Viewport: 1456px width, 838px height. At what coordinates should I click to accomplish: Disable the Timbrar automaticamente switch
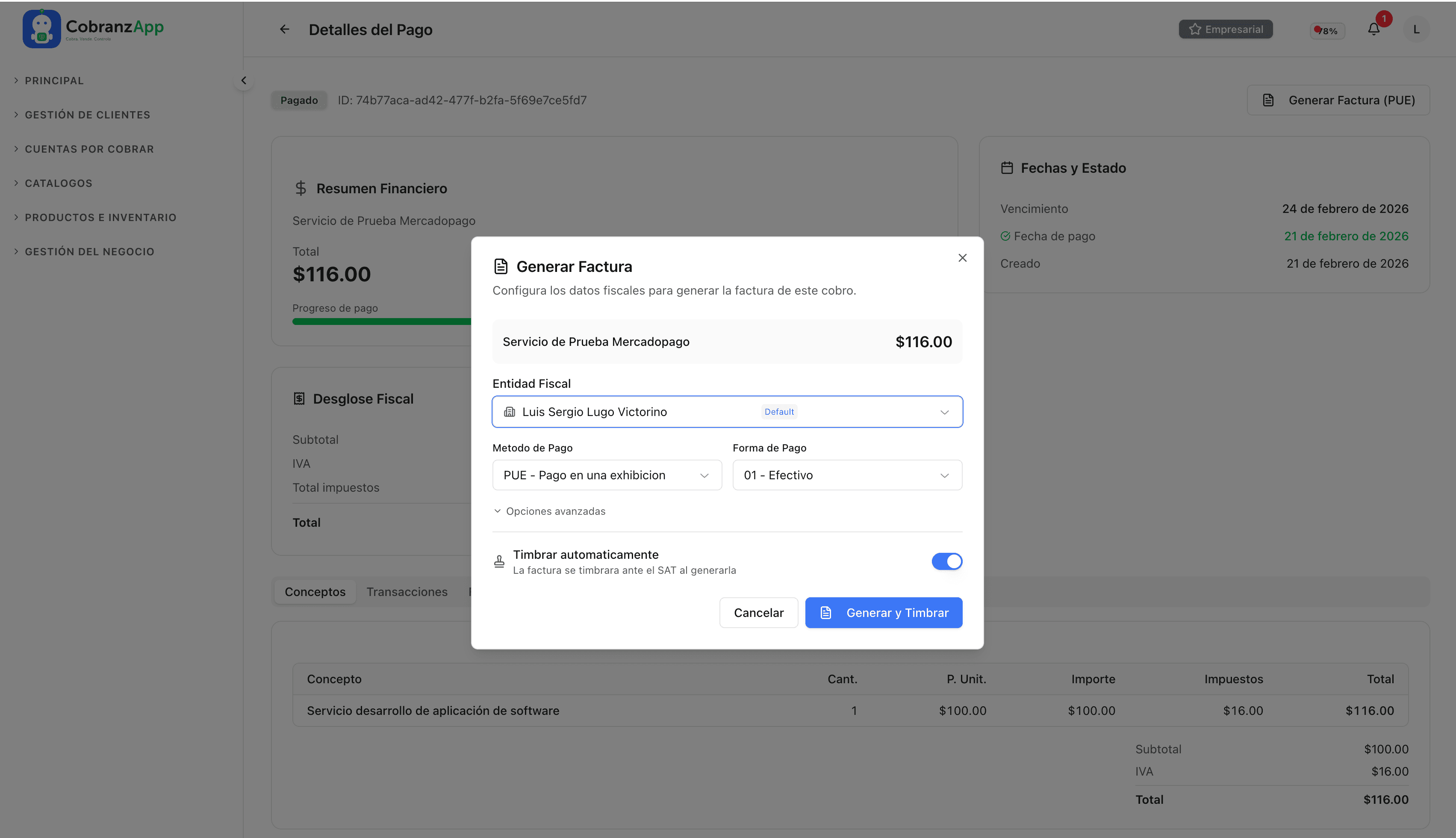[946, 561]
